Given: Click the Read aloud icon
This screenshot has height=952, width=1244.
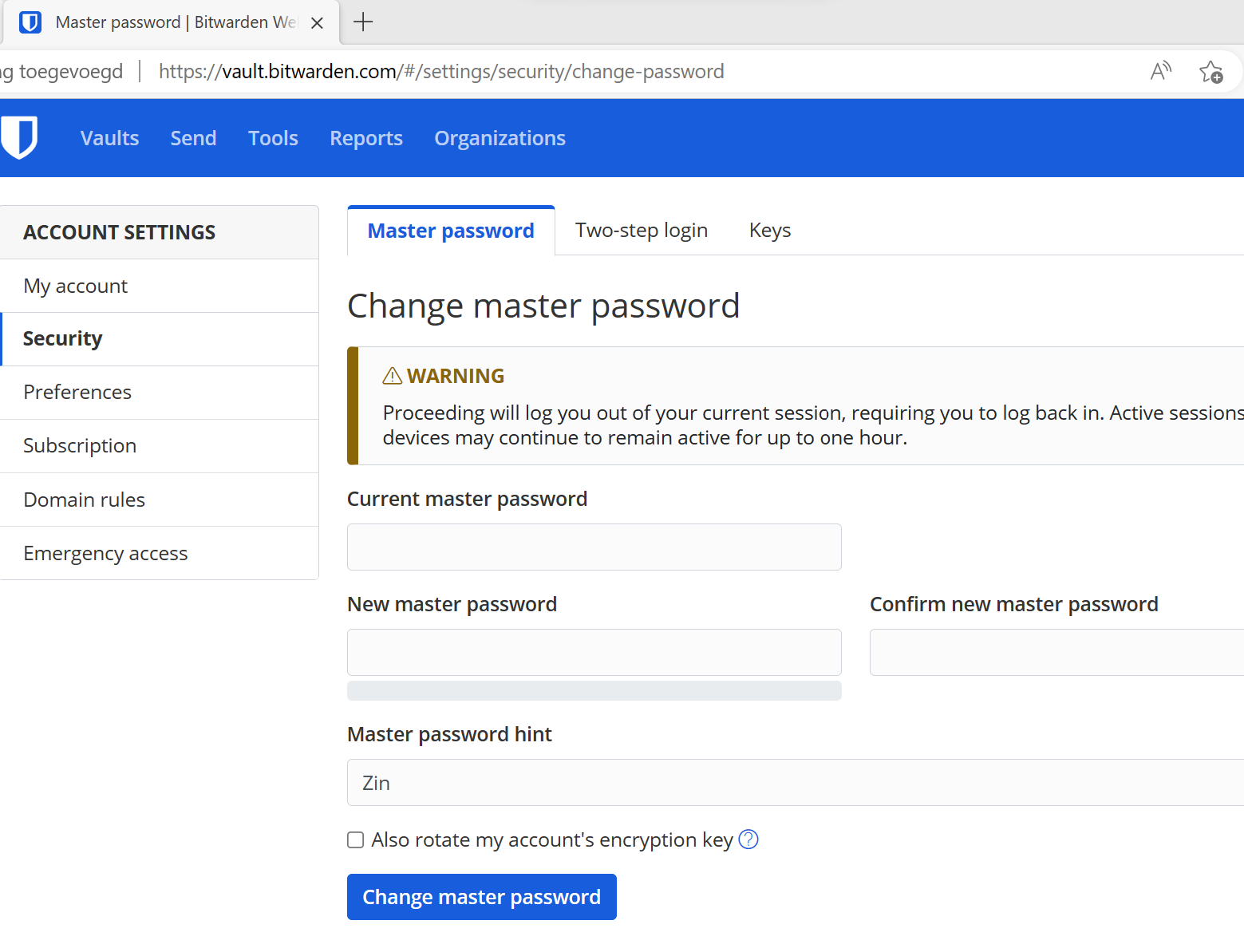Looking at the screenshot, I should (1160, 72).
